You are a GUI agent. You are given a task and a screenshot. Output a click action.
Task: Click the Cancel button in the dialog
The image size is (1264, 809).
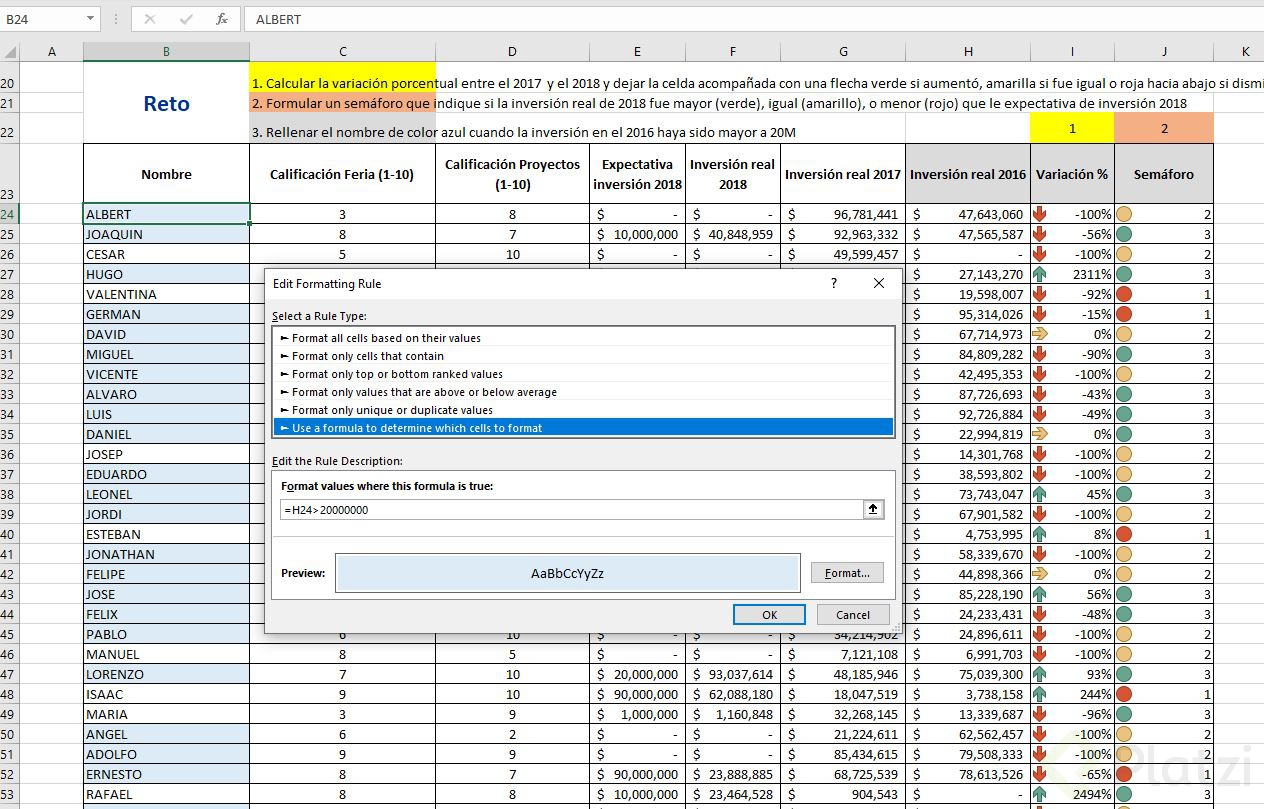click(x=852, y=615)
